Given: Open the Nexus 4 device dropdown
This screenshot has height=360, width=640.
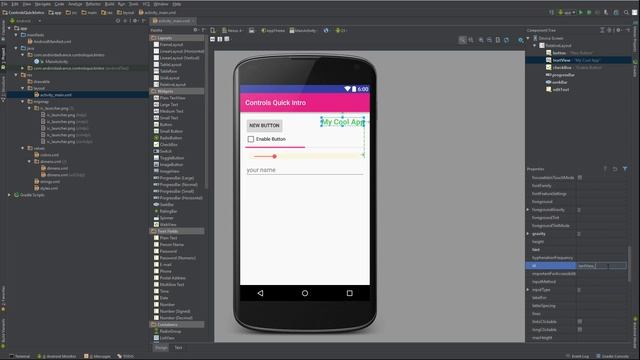Looking at the screenshot, I should (232, 30).
